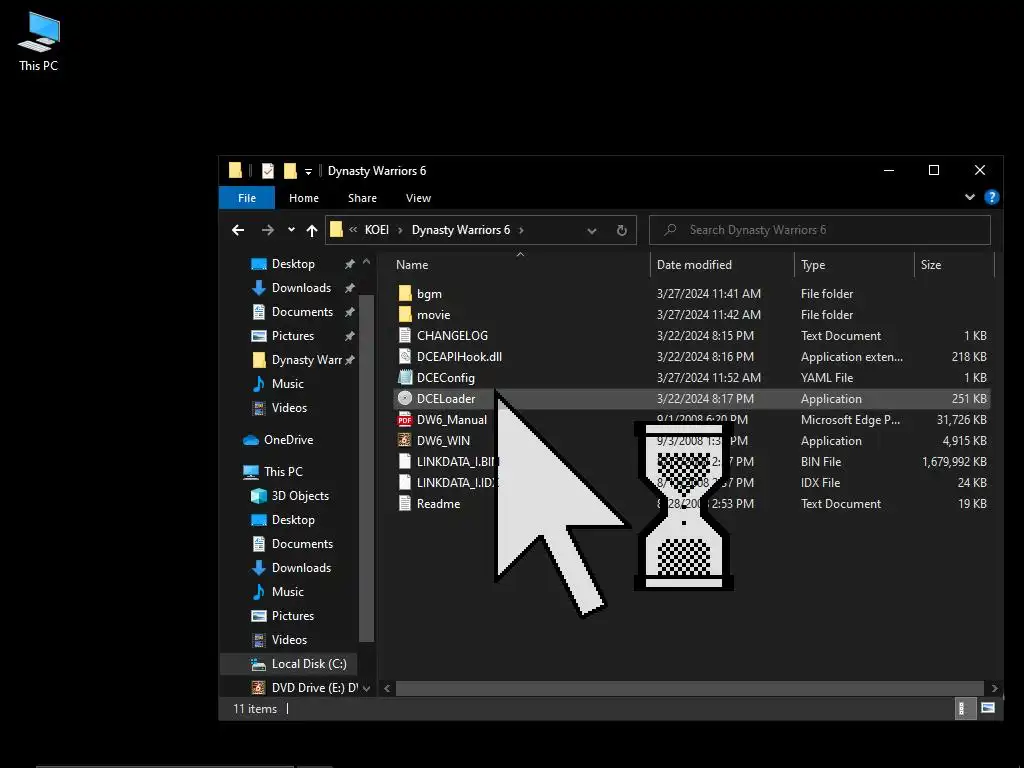This screenshot has width=1024, height=768.
Task: Click the Search Dynasty Warriors 6 field
Action: click(820, 230)
